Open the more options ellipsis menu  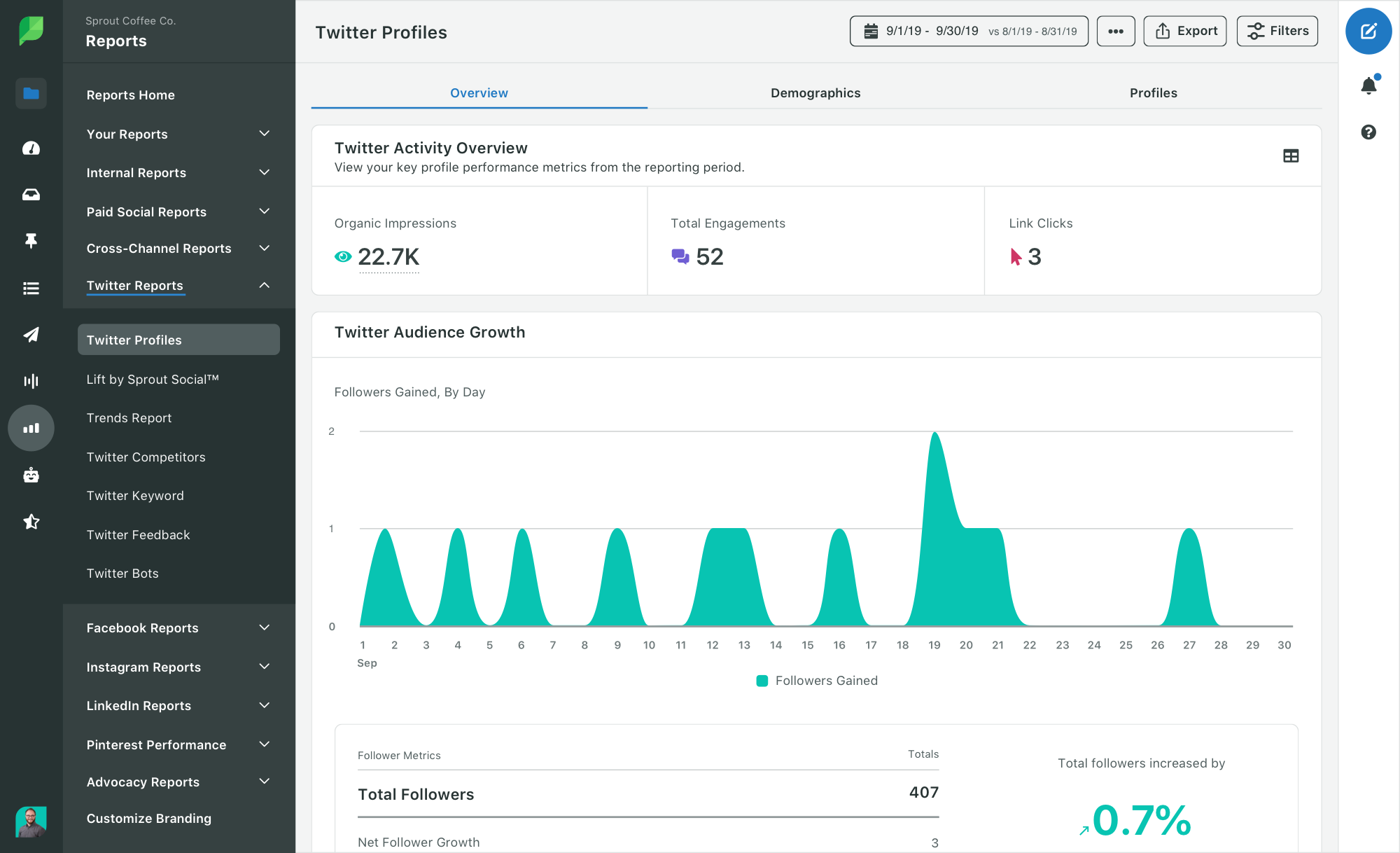click(1116, 31)
